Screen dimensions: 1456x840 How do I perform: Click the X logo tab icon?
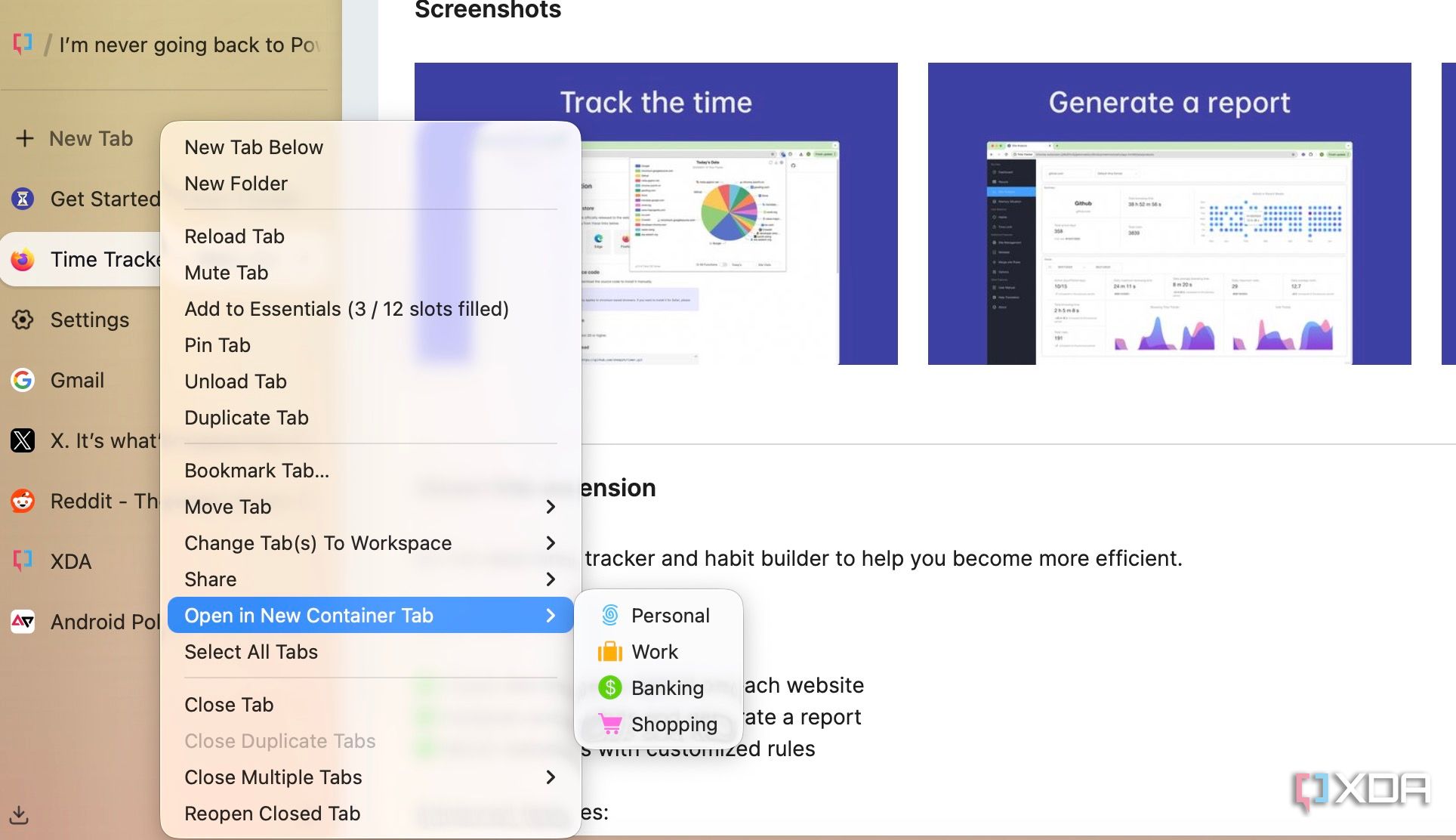(23, 440)
